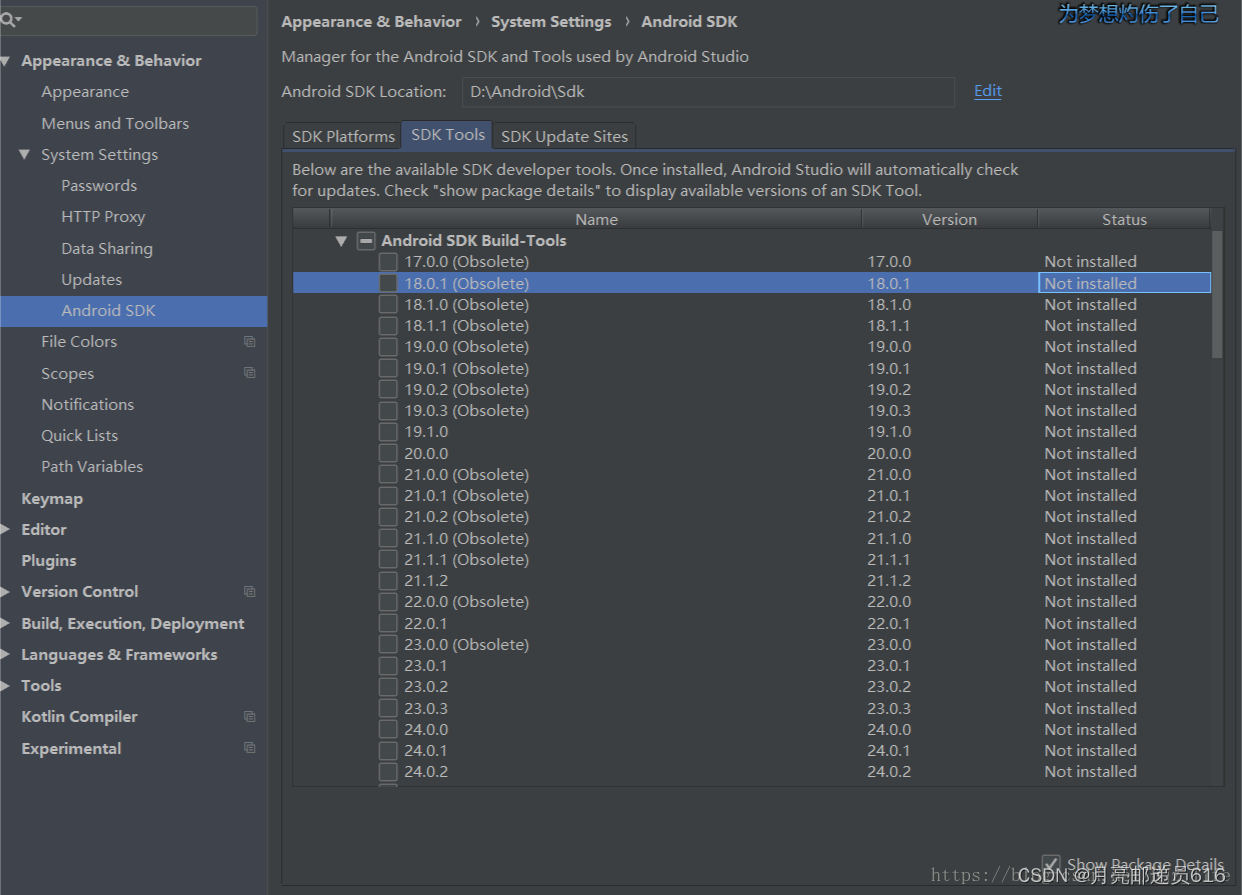Click the project-level icon next to Experimental
The height and width of the screenshot is (895, 1242).
click(249, 748)
